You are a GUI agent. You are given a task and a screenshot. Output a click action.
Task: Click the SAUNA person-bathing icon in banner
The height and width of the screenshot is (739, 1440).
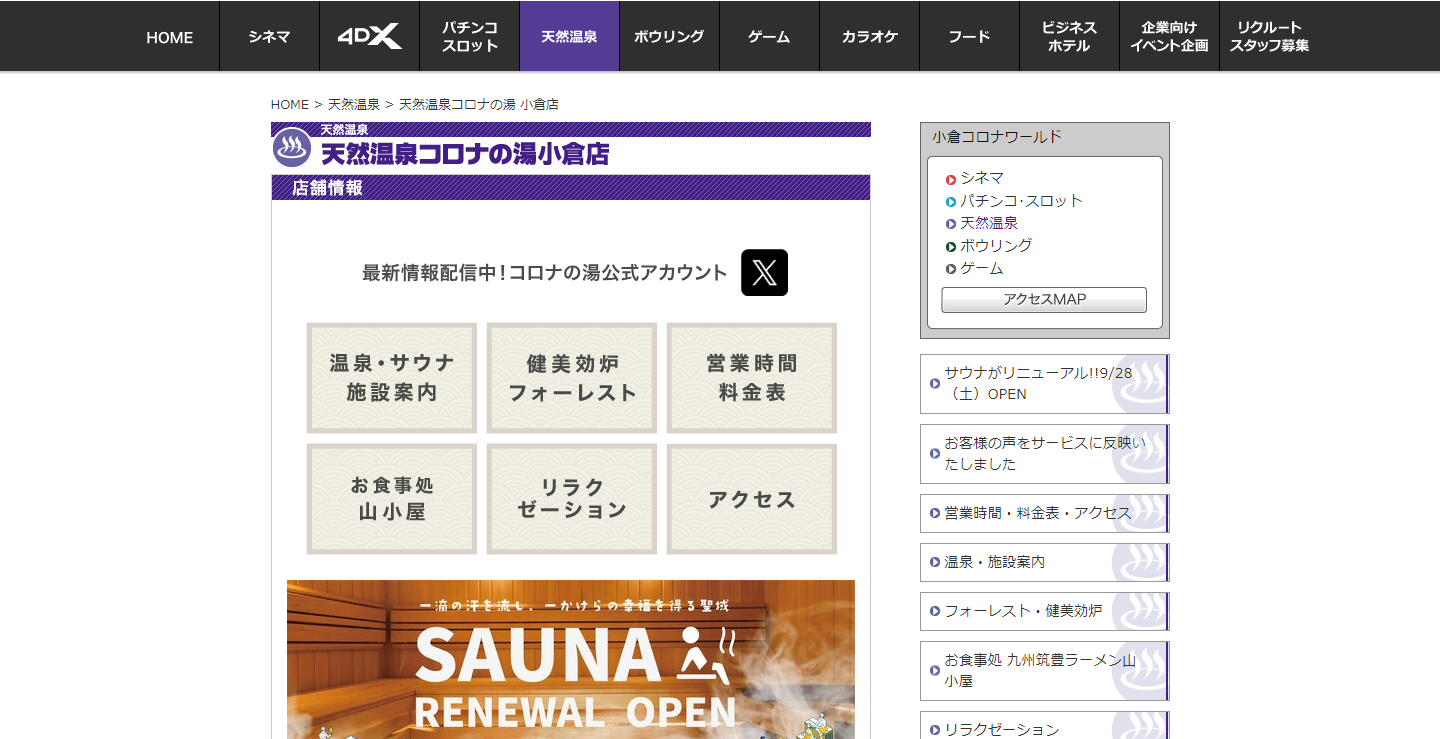[707, 654]
